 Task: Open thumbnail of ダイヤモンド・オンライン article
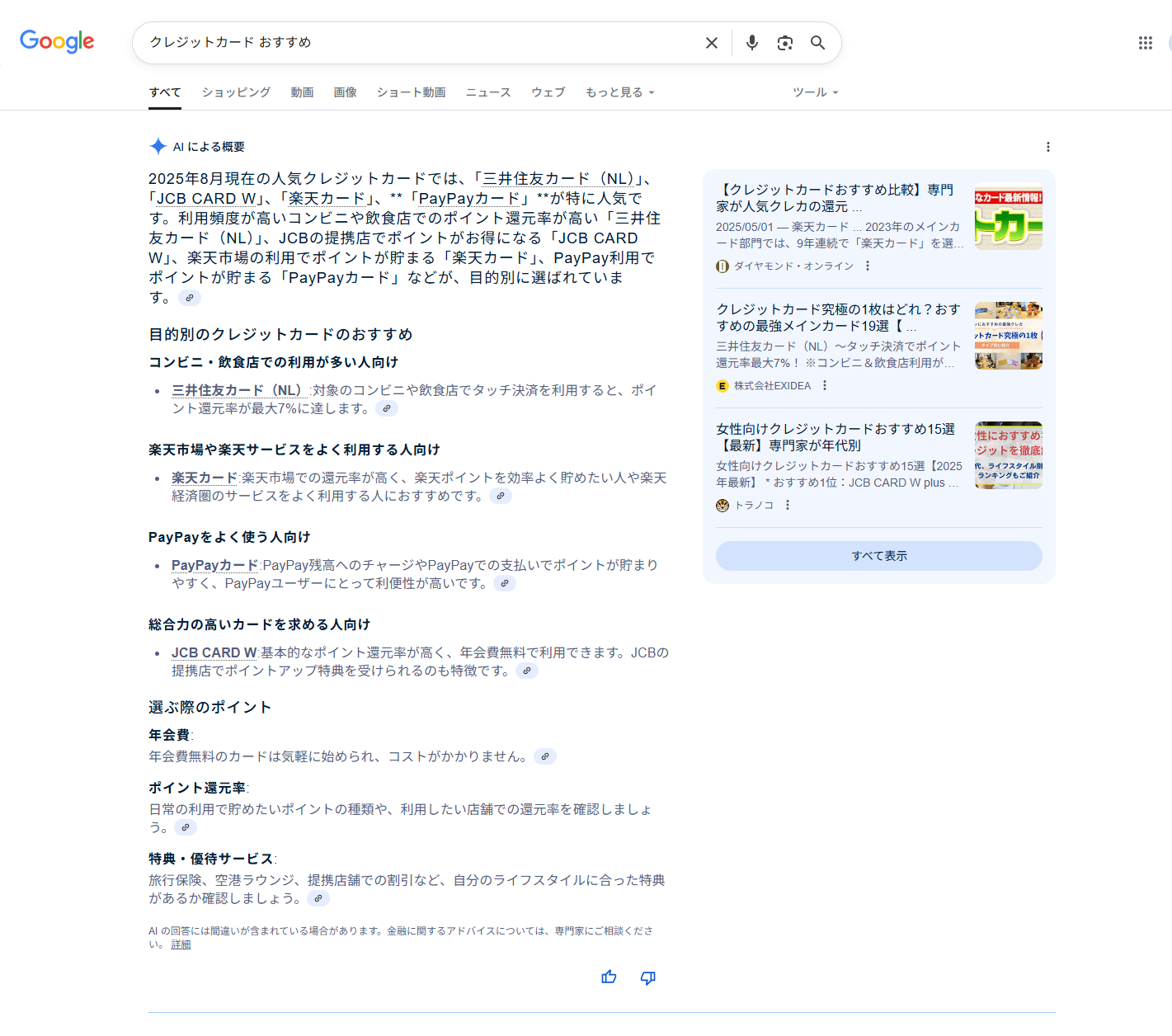[1009, 216]
